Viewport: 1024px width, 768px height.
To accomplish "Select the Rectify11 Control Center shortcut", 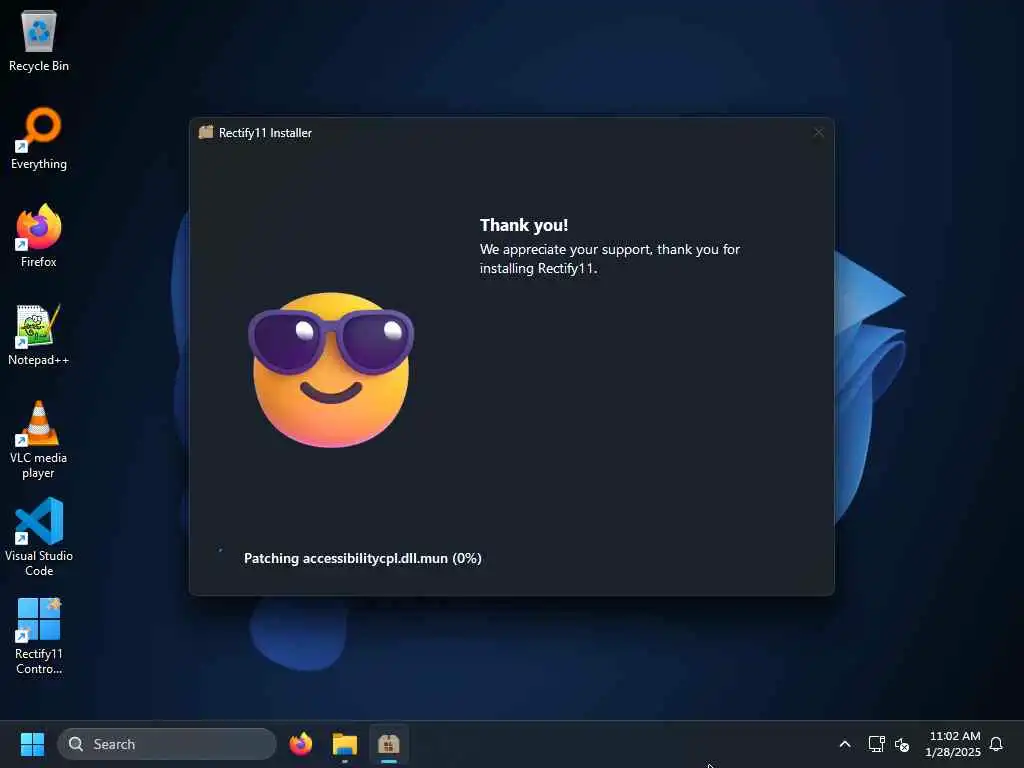I will tap(39, 635).
